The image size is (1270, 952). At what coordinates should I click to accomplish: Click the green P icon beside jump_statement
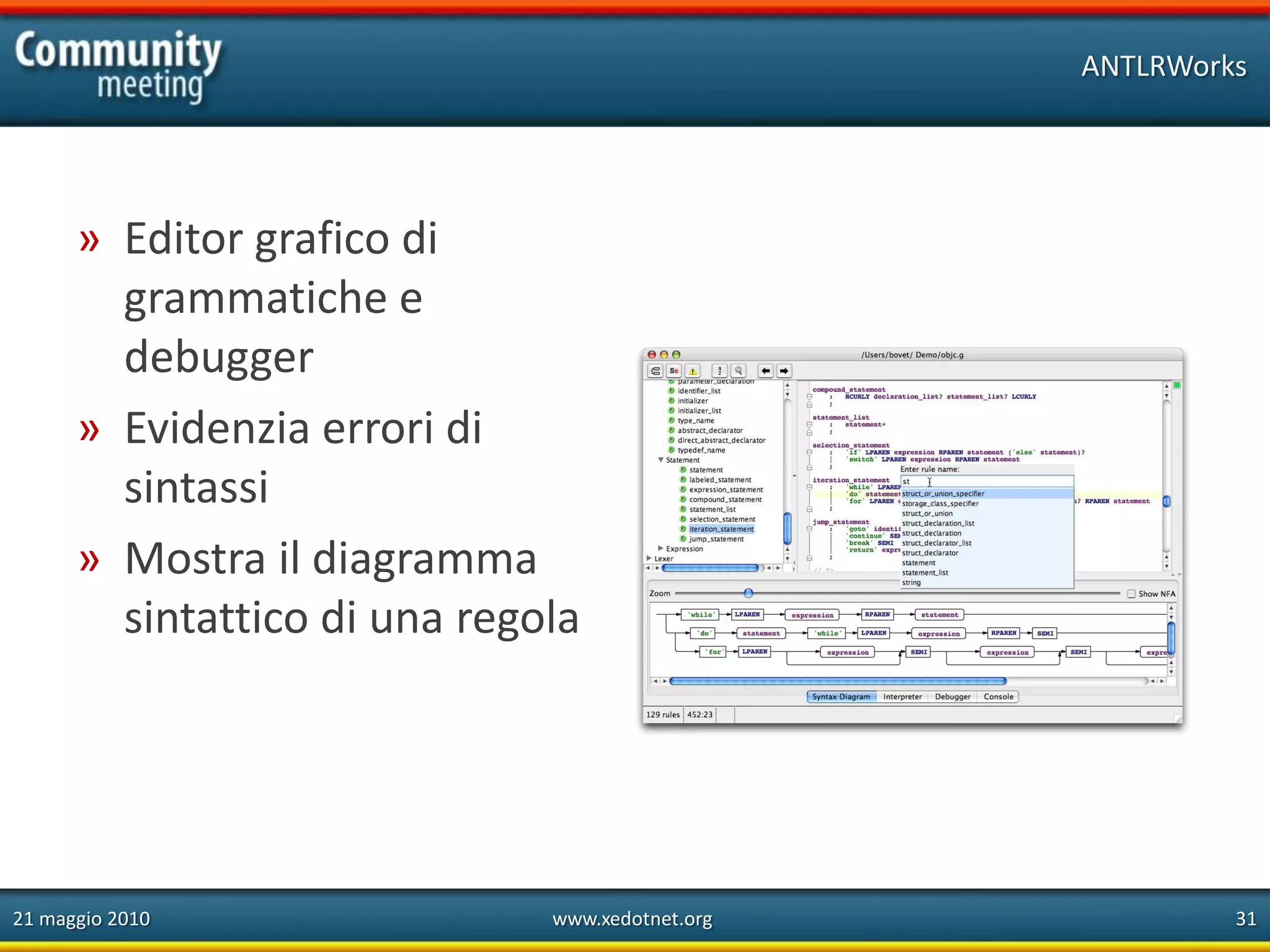683,539
